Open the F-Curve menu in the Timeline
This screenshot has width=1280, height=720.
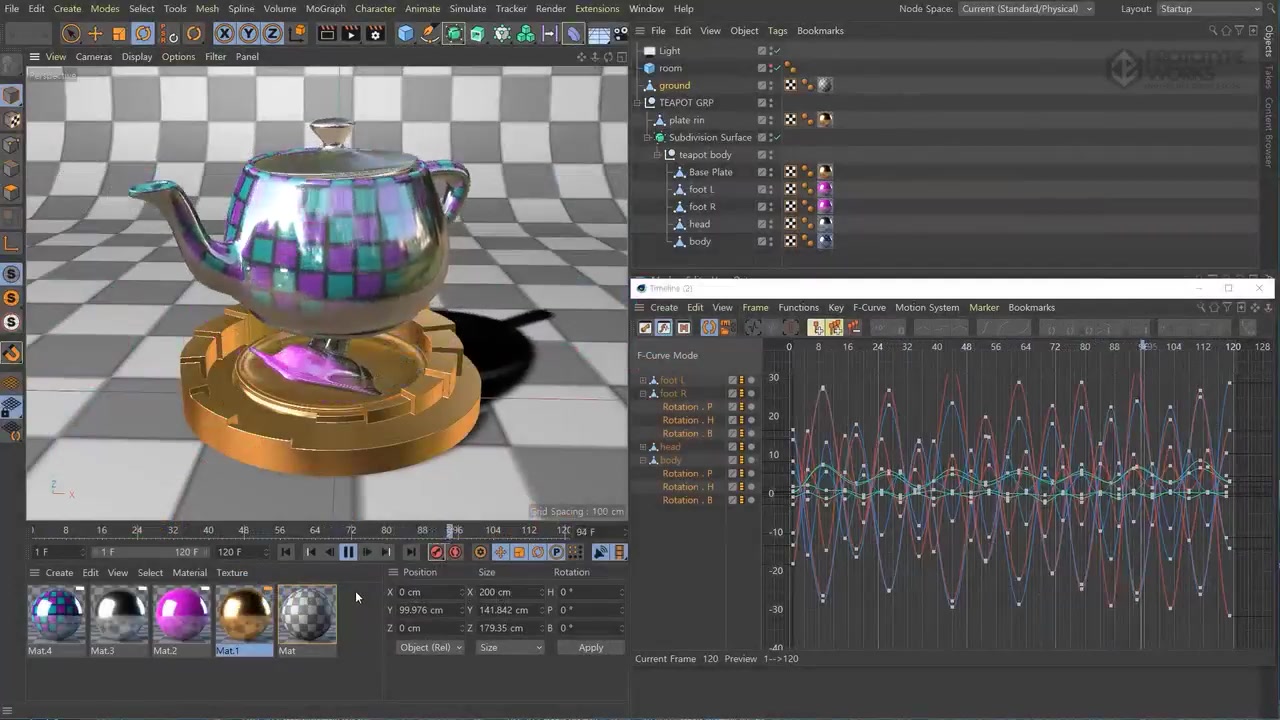pyautogui.click(x=869, y=307)
